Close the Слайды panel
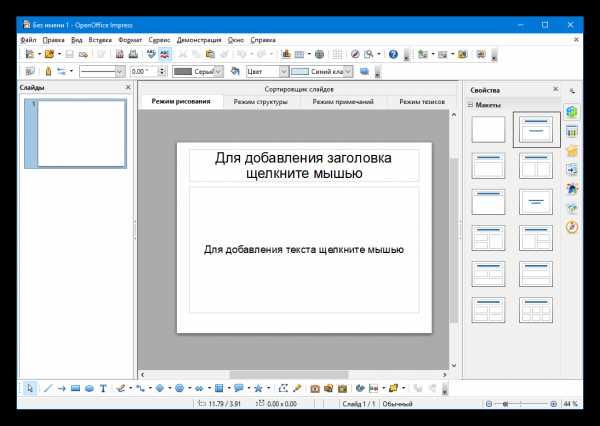This screenshot has width=600, height=426. click(128, 87)
